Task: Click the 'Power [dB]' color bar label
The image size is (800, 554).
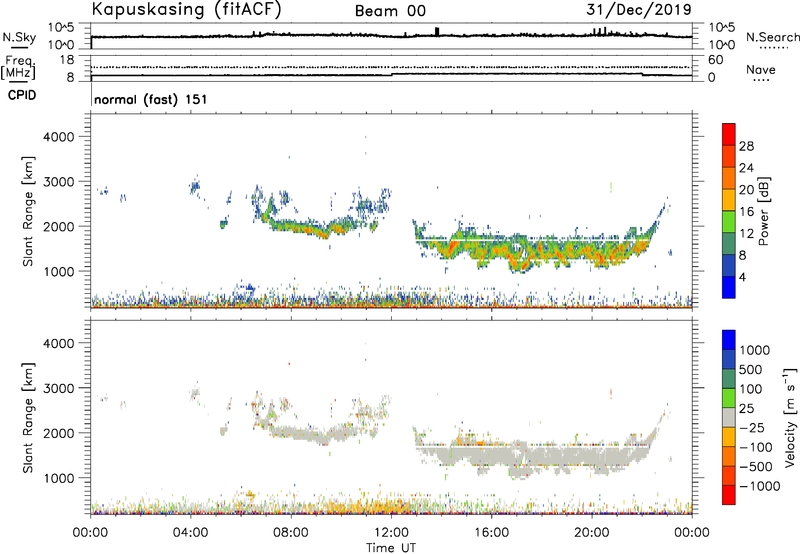Action: (763, 211)
